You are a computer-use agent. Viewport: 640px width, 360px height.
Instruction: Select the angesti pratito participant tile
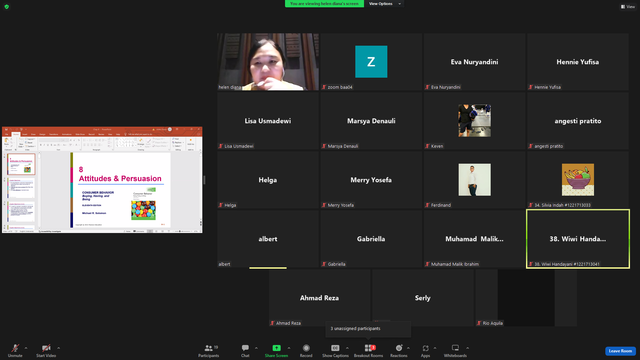pyautogui.click(x=578, y=121)
